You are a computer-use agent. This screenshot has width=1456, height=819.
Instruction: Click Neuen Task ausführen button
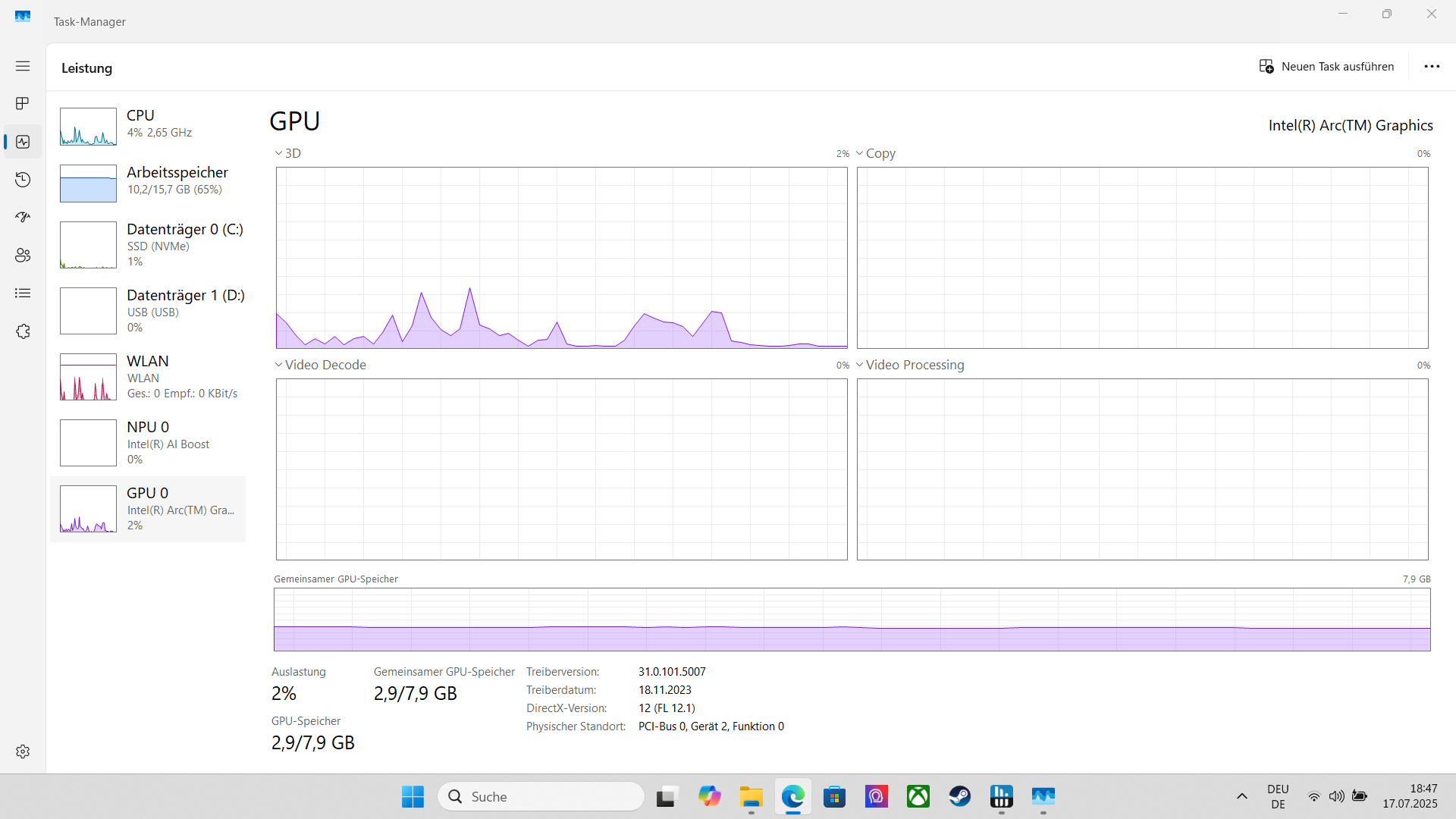click(1326, 67)
